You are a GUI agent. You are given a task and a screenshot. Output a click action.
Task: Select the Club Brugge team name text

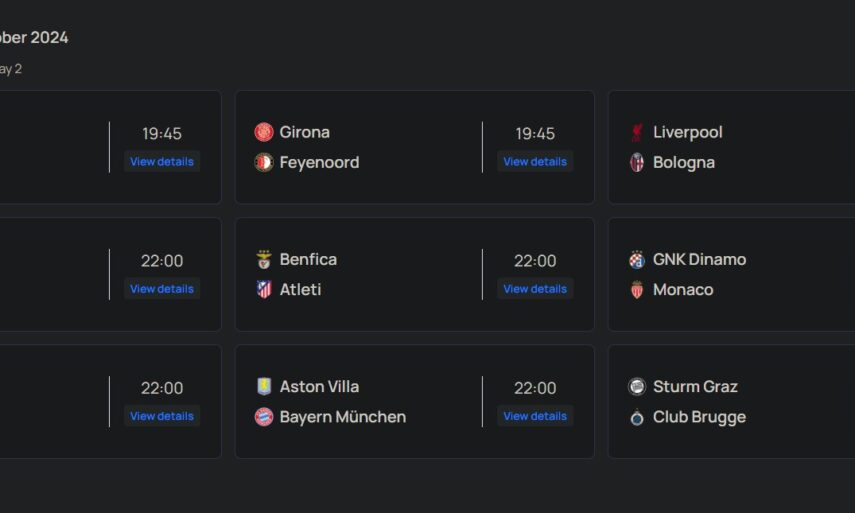(699, 417)
